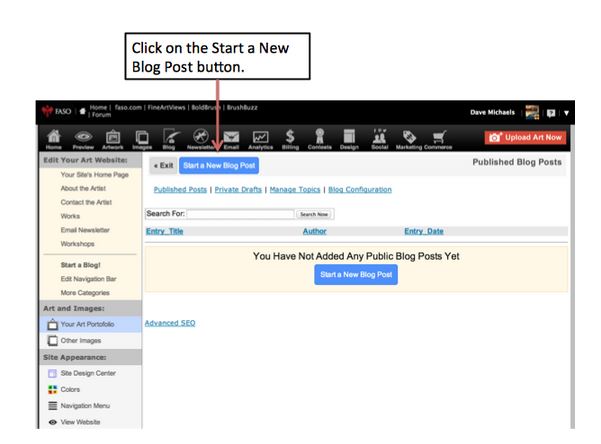Open the Social people icon

(x=379, y=139)
